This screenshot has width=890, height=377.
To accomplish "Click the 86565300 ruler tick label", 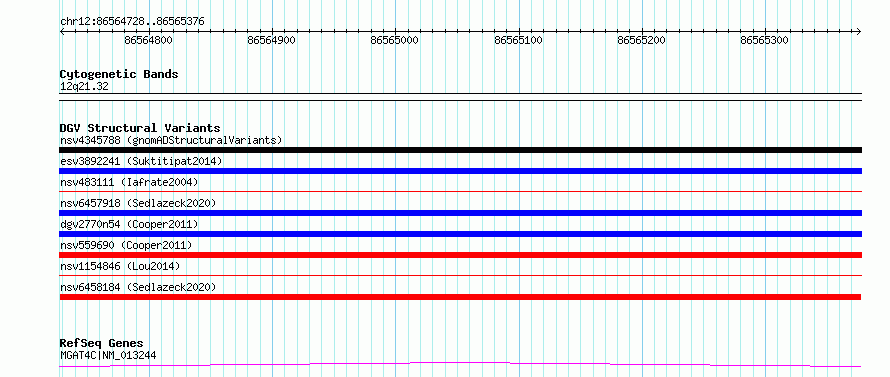I will click(765, 40).
